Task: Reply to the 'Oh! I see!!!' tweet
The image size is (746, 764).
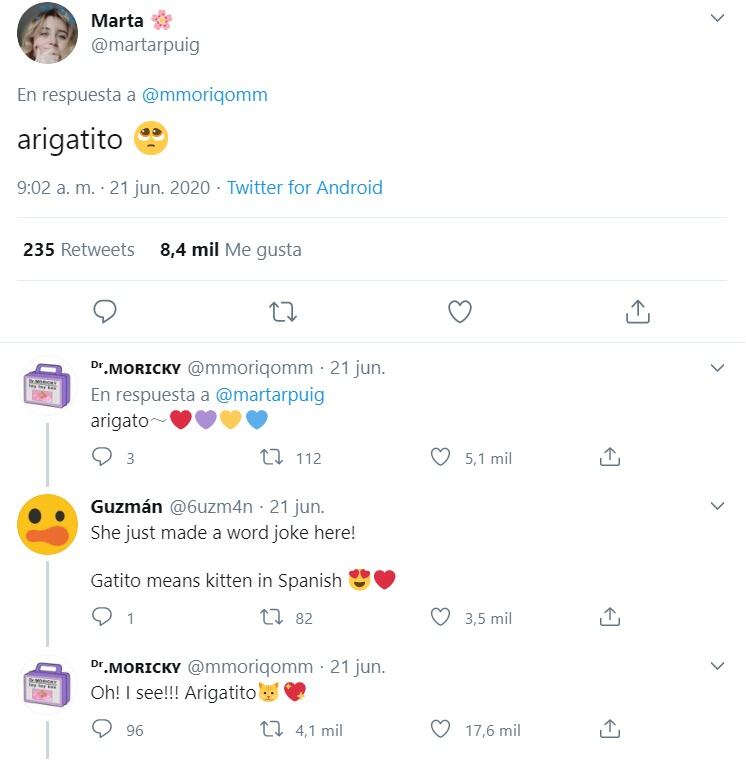Action: (x=102, y=730)
